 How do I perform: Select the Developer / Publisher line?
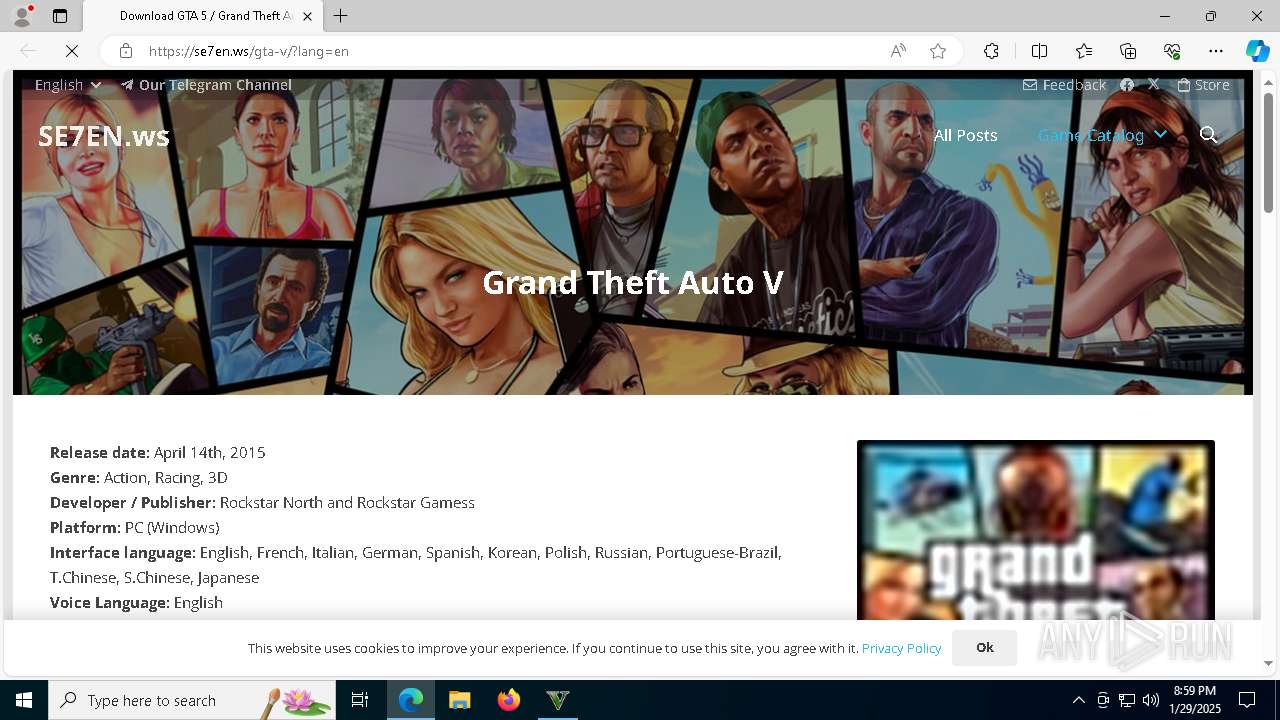point(262,502)
